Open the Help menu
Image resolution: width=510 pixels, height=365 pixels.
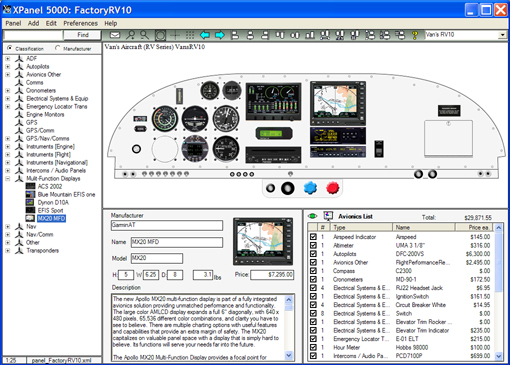tap(111, 23)
